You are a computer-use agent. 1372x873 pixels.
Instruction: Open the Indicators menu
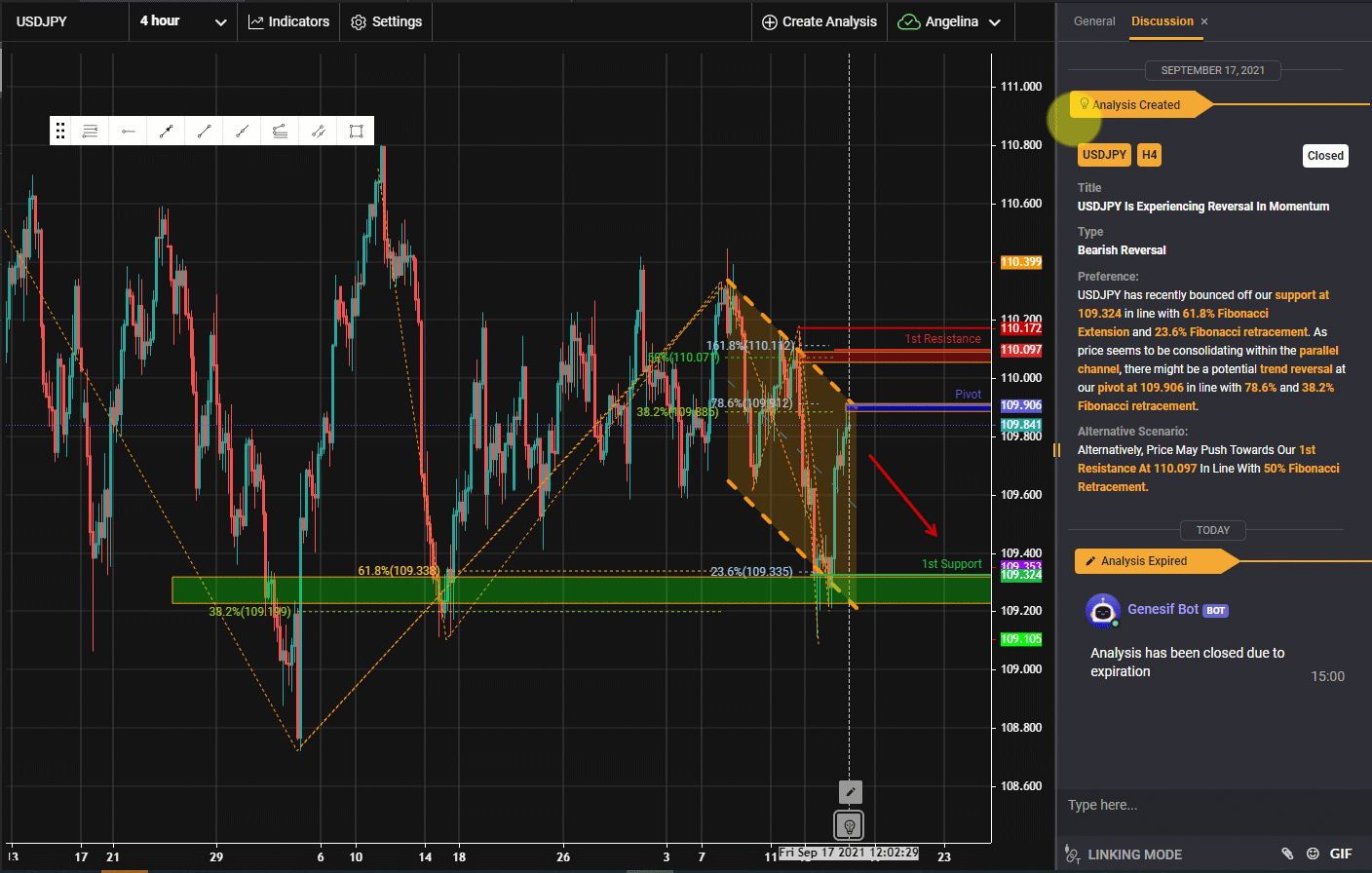point(288,21)
